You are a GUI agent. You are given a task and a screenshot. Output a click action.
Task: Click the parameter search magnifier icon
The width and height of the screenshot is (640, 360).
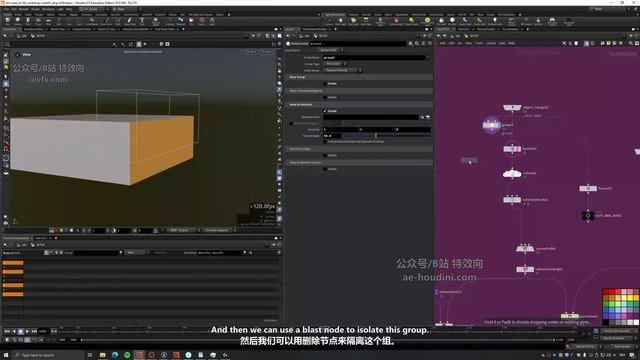tap(417, 43)
